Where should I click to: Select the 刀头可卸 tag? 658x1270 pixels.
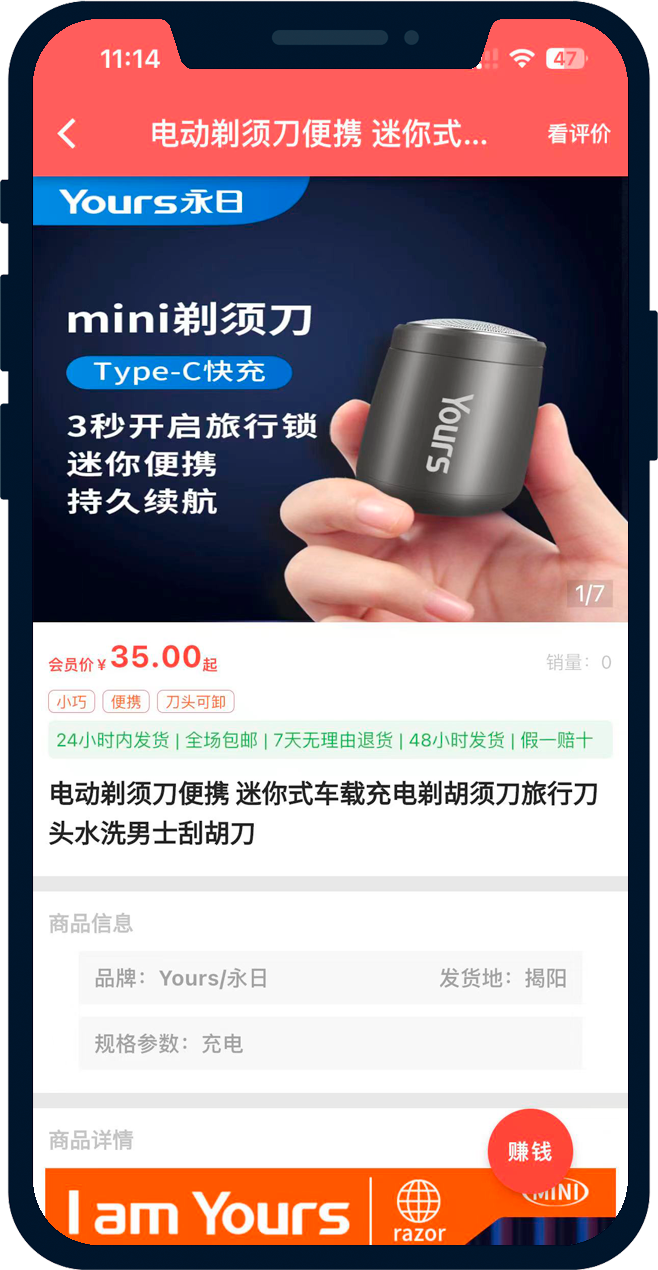[196, 702]
